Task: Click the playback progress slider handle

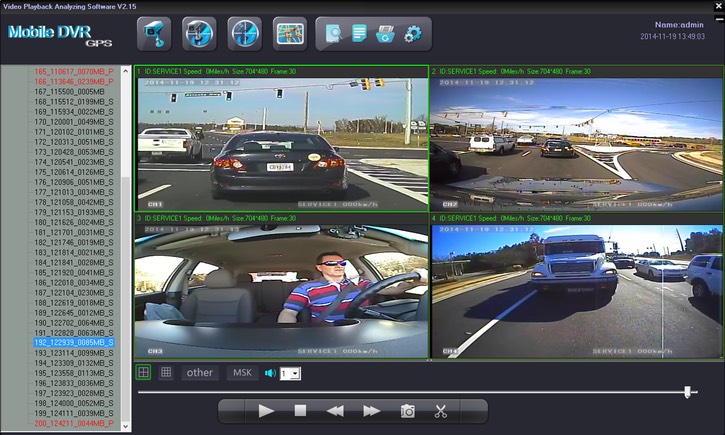Action: (x=688, y=392)
